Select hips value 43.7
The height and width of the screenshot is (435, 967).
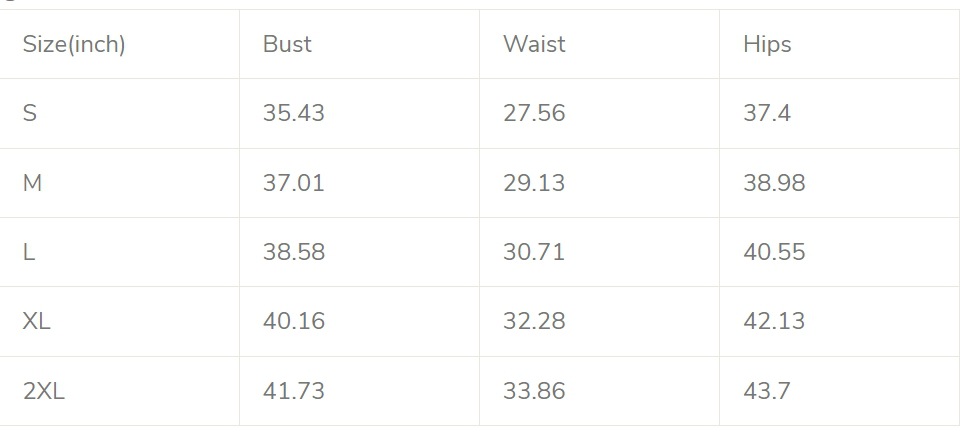[766, 391]
